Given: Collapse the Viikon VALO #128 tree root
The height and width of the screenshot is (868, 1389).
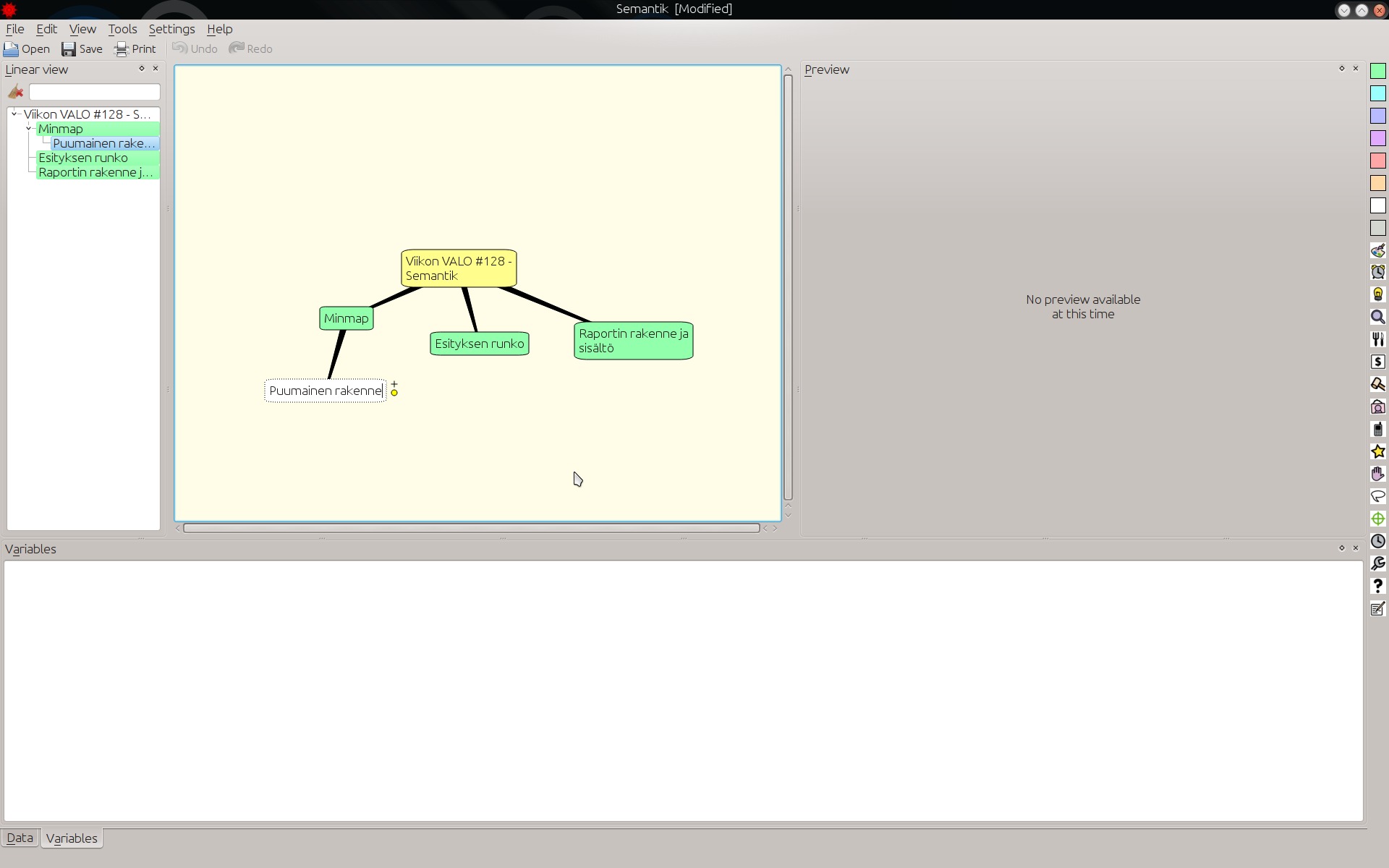Looking at the screenshot, I should click(x=14, y=114).
